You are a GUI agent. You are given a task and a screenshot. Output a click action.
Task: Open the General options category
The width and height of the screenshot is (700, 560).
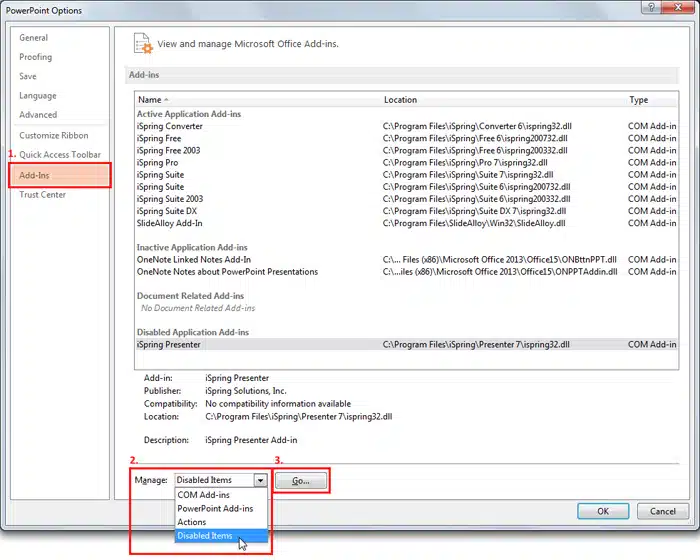(x=33, y=38)
